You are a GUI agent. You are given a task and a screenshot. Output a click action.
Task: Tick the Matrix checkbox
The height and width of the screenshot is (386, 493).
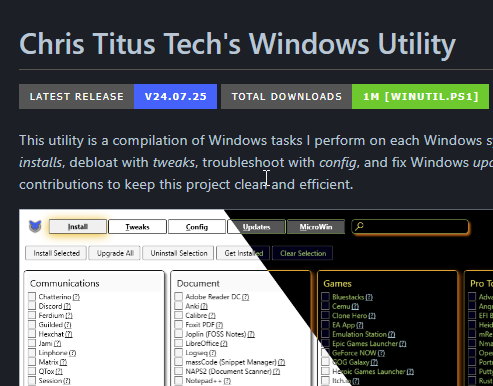(x=32, y=362)
